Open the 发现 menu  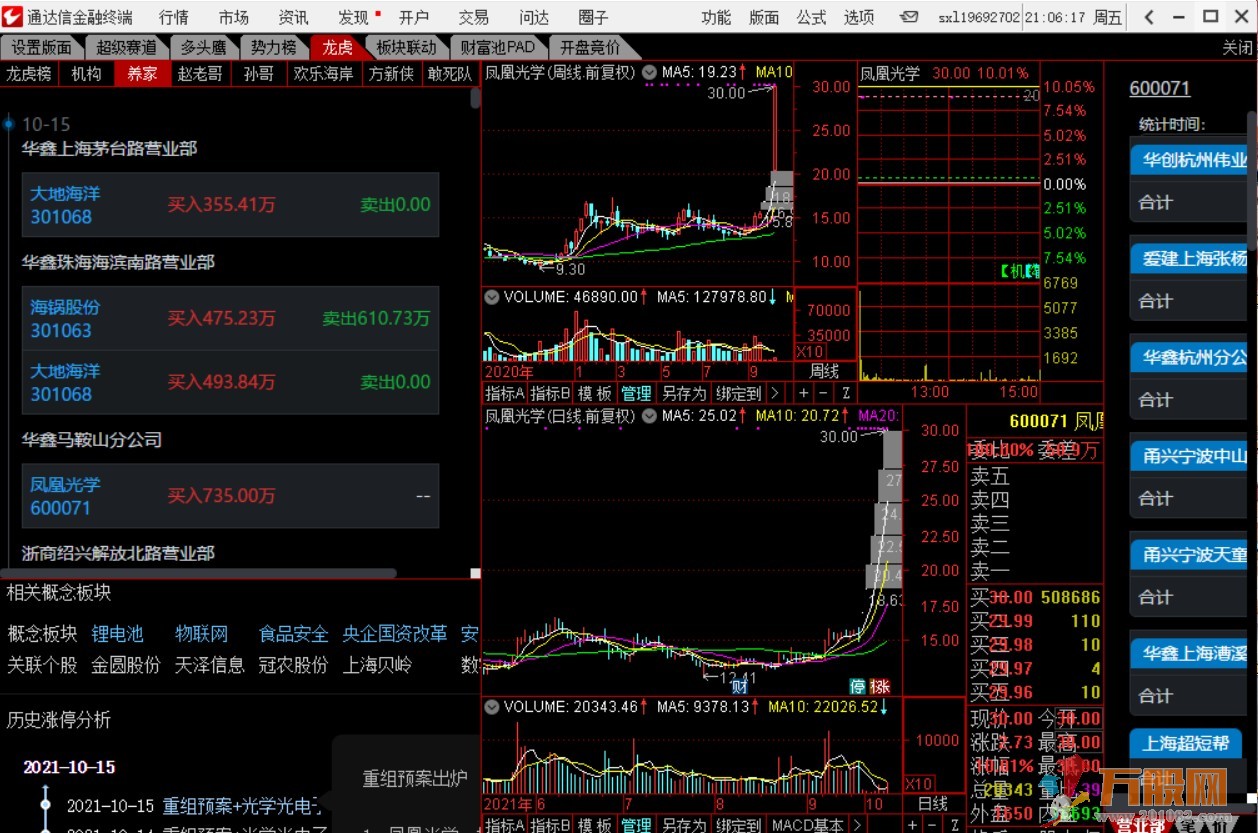point(354,17)
